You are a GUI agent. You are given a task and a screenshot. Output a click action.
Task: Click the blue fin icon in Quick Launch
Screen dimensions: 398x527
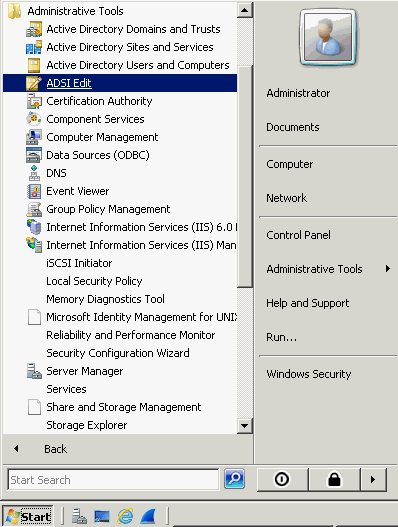(148, 516)
